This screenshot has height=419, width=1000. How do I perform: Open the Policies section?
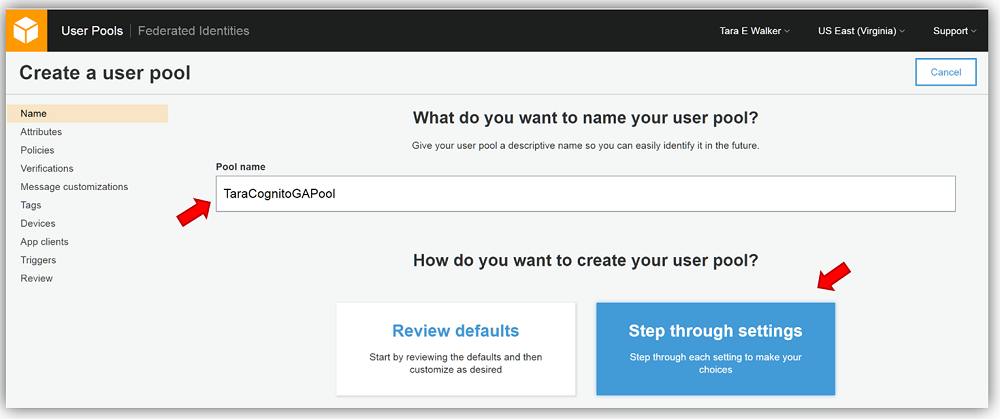(37, 150)
